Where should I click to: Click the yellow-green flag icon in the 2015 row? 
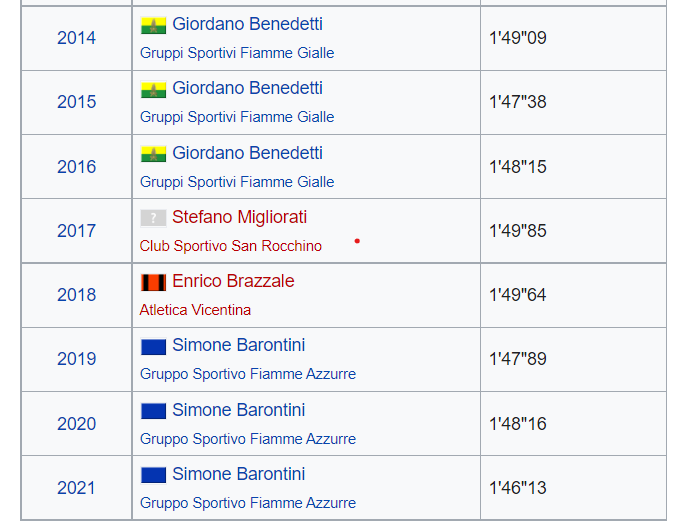[153, 90]
